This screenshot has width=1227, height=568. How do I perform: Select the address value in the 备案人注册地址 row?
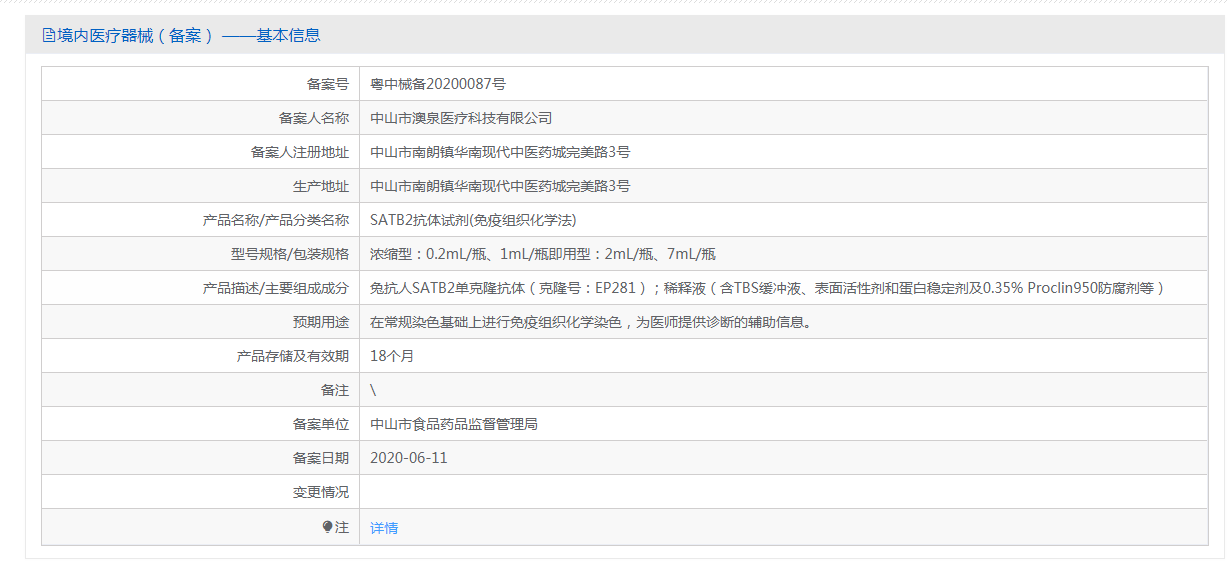tap(500, 152)
